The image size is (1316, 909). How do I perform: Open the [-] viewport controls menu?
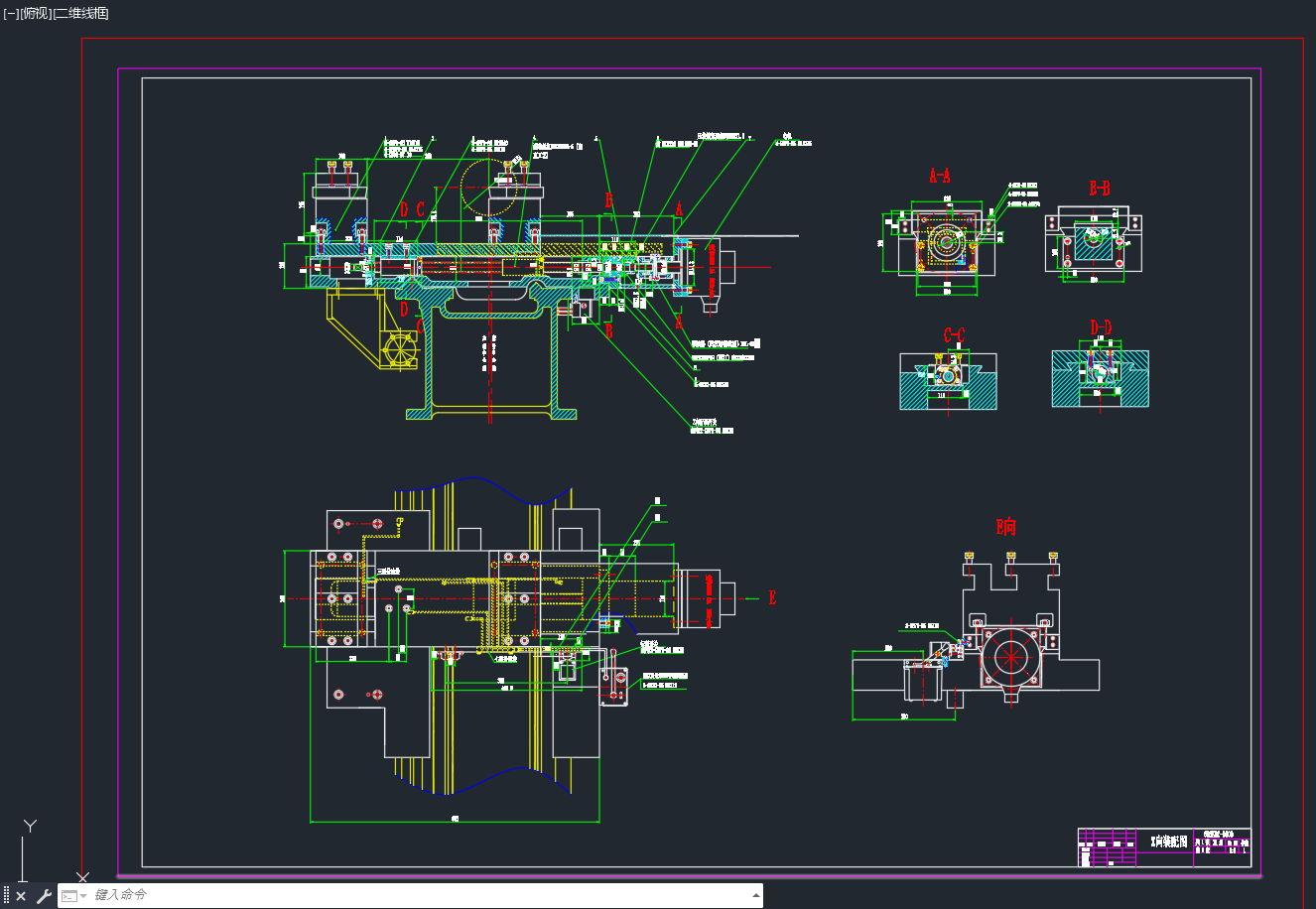pos(11,13)
